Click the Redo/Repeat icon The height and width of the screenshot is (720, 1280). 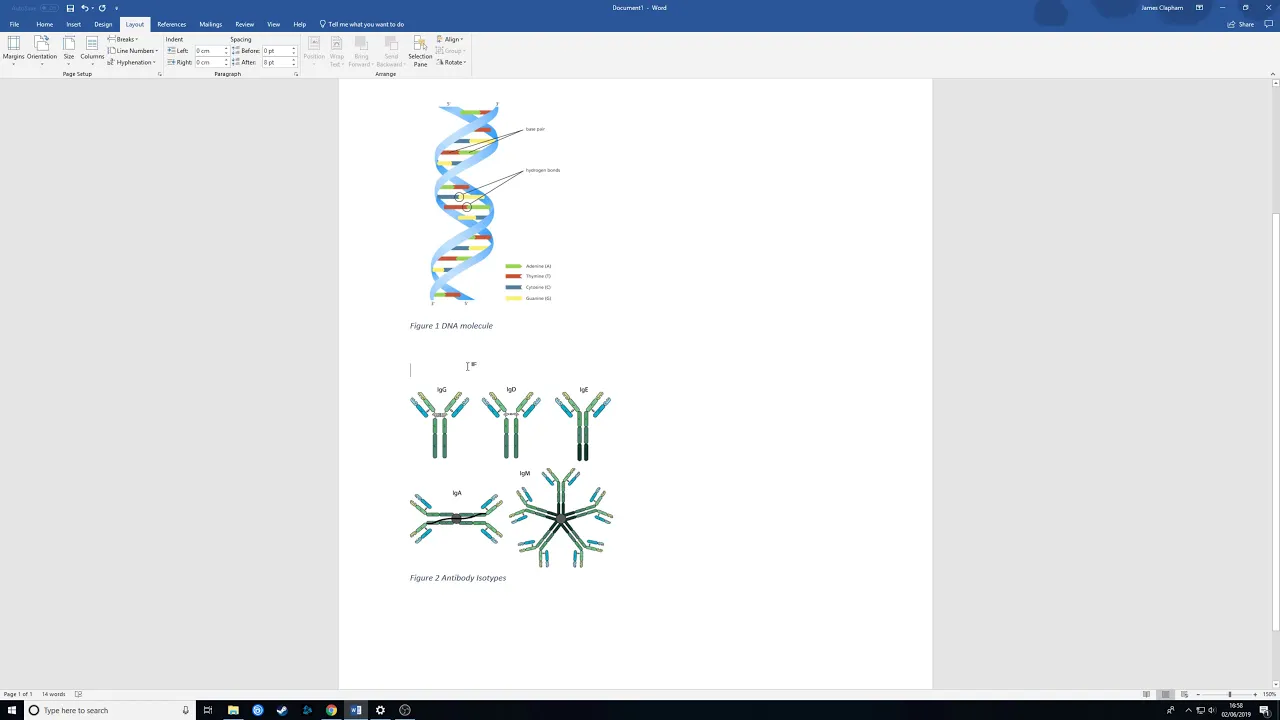[102, 8]
